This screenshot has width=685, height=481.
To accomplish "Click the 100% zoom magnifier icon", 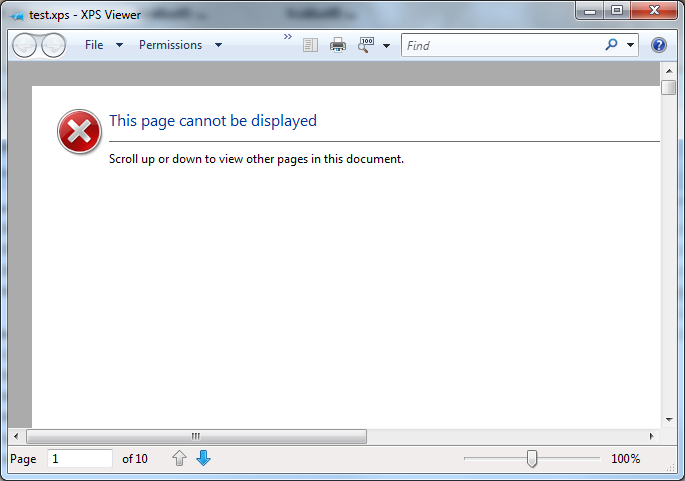I will (x=366, y=45).
